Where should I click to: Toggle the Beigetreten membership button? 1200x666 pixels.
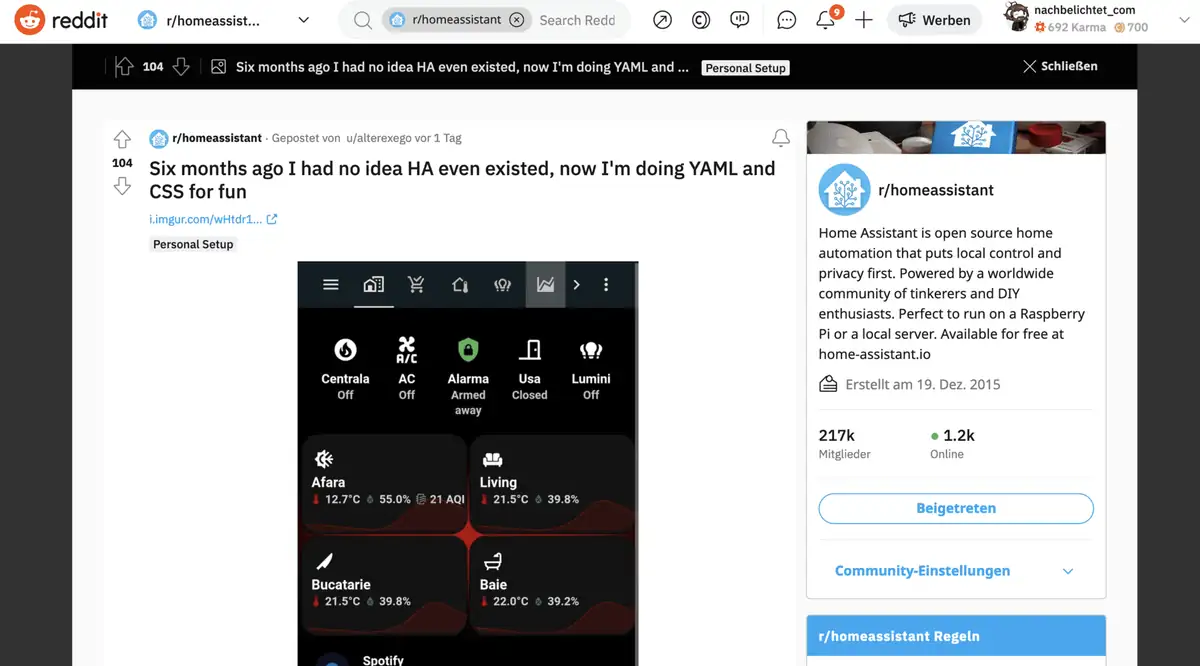click(x=955, y=508)
